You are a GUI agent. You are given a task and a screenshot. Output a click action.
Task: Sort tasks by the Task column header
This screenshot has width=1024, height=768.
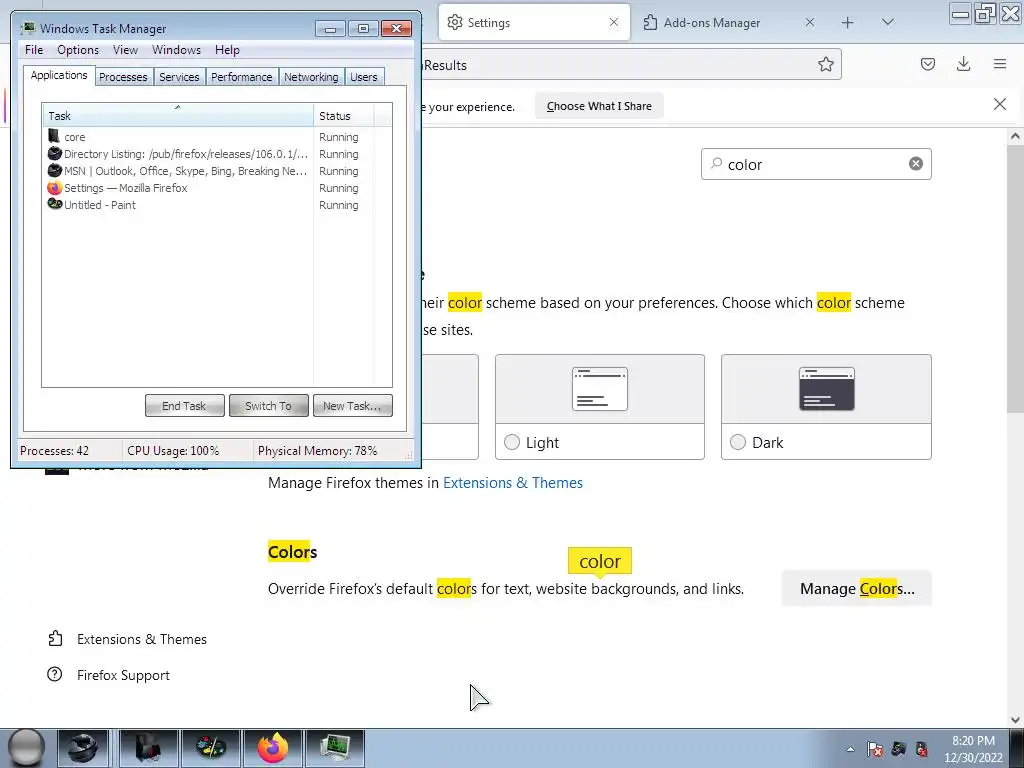[x=178, y=116]
